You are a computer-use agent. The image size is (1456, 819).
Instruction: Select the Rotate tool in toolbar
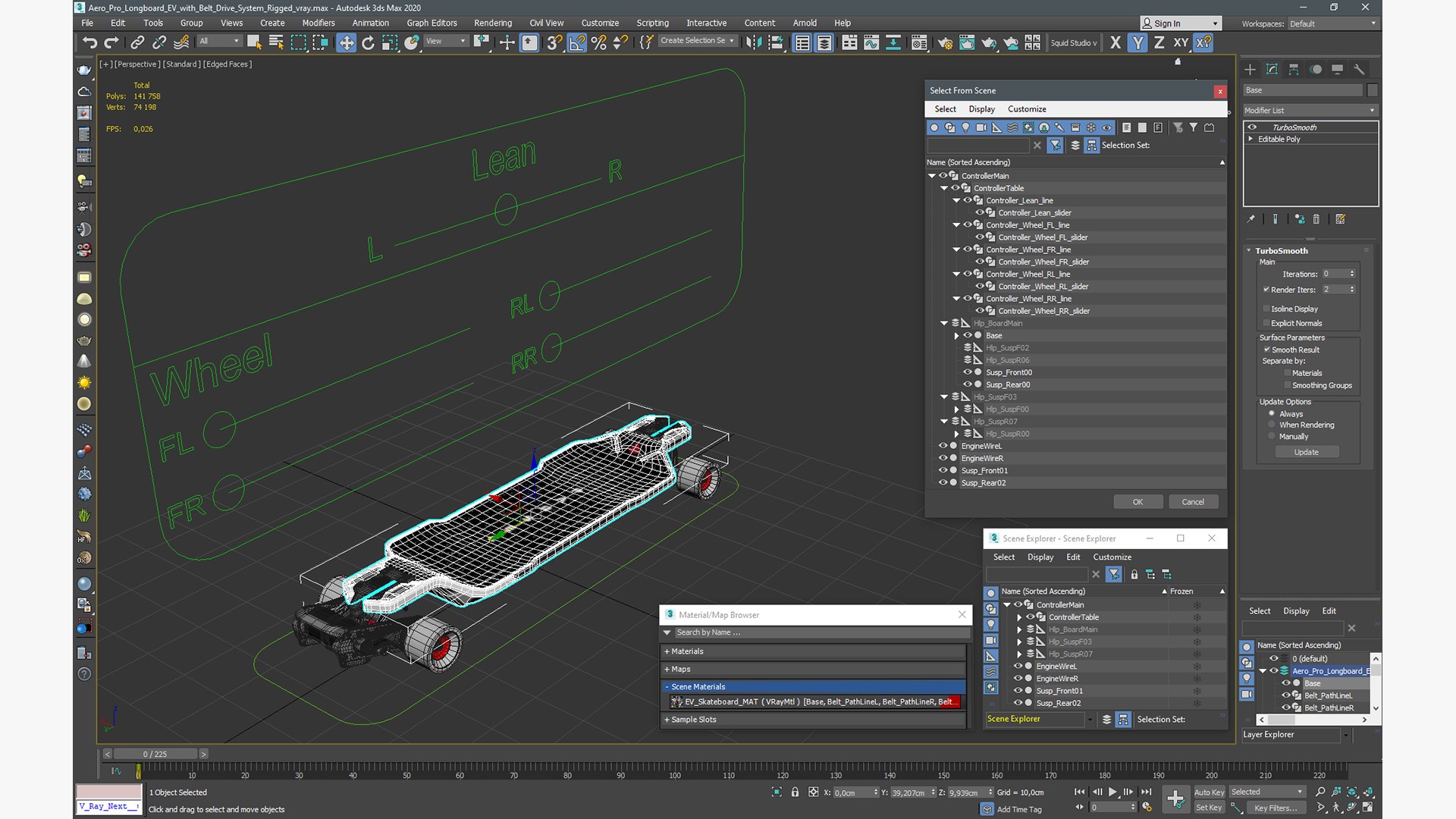coord(368,42)
